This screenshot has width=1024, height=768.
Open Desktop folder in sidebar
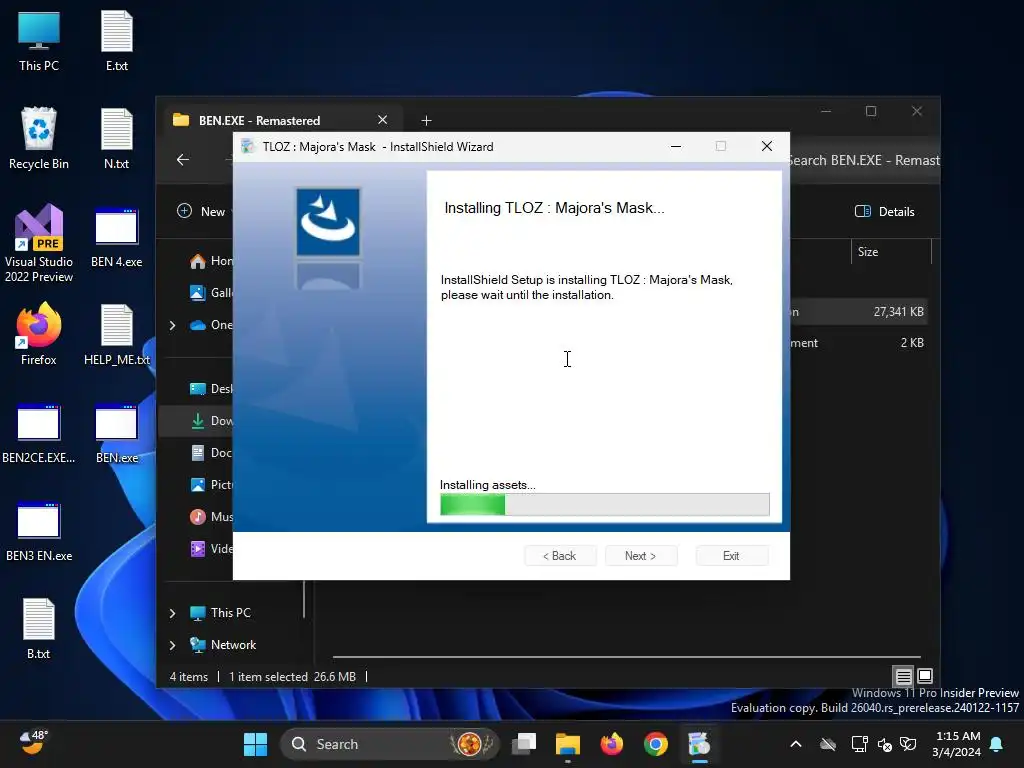210,389
